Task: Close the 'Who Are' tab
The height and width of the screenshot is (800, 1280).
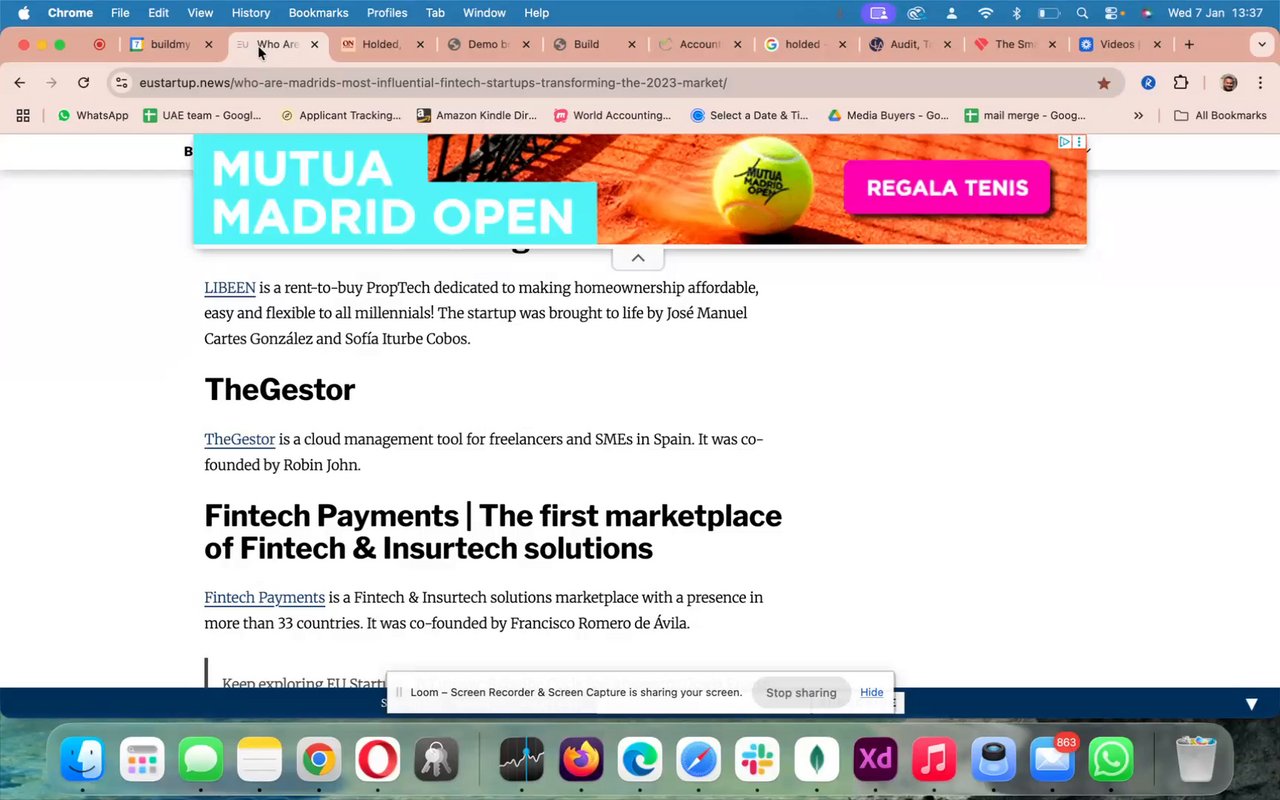Action: click(314, 44)
